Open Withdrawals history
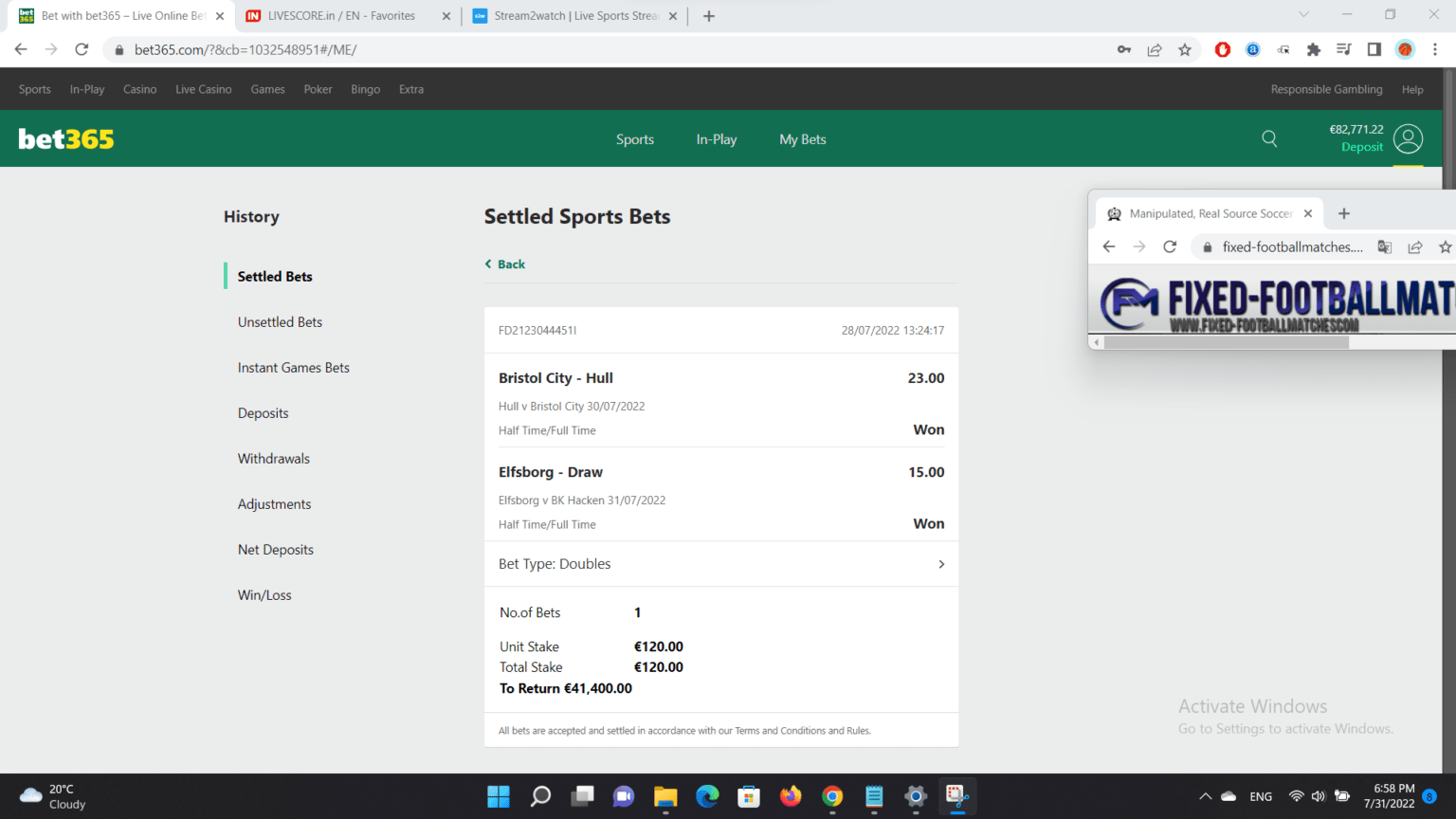Viewport: 1456px width, 819px height. click(273, 459)
